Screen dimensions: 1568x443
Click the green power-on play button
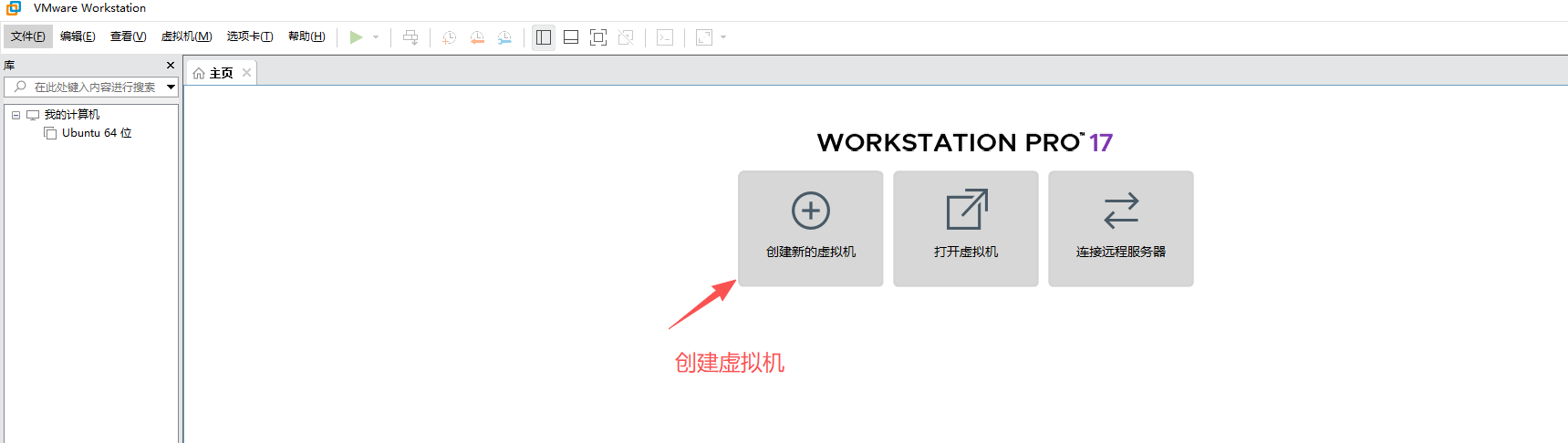(356, 37)
